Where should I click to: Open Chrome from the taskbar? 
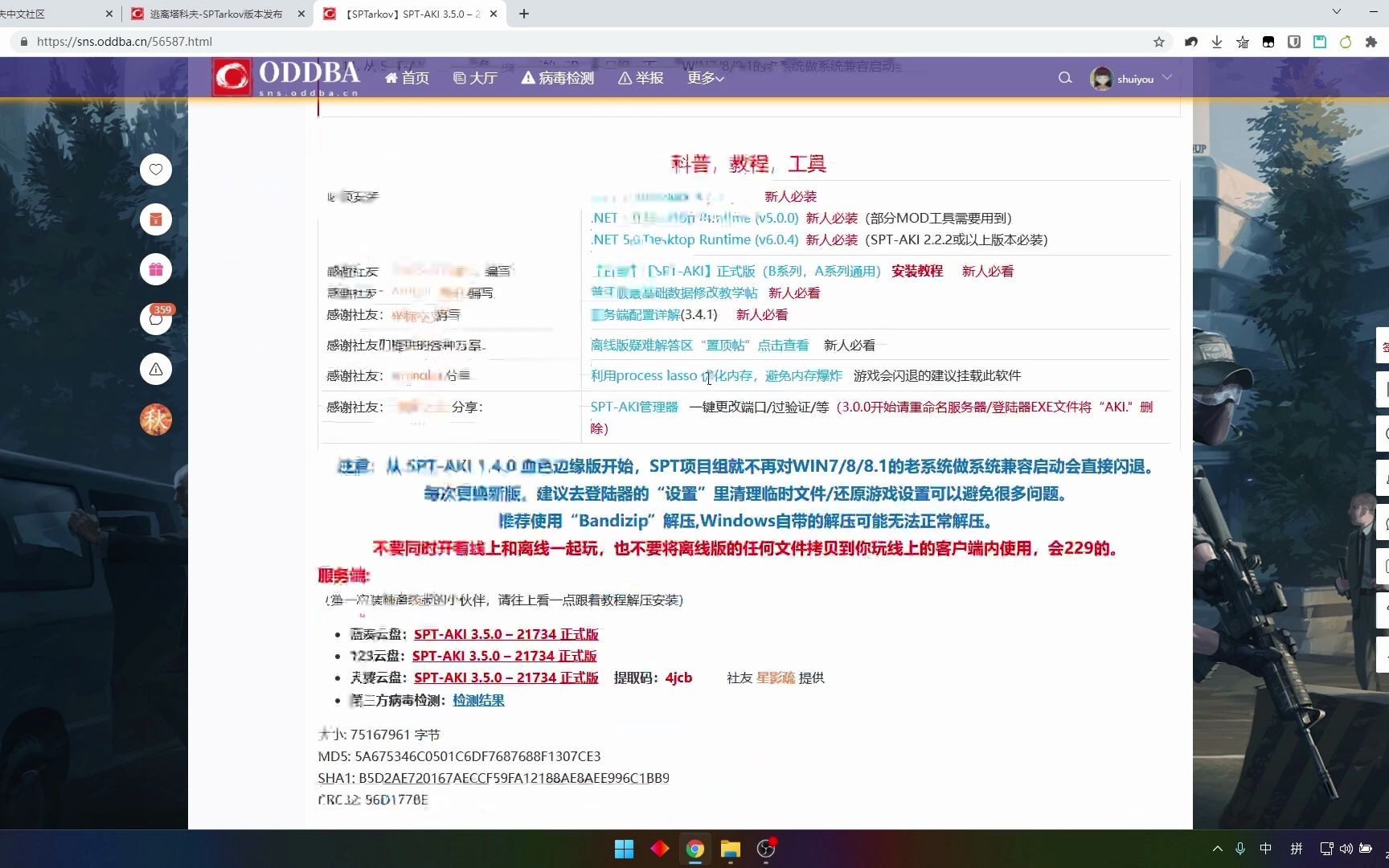(694, 849)
